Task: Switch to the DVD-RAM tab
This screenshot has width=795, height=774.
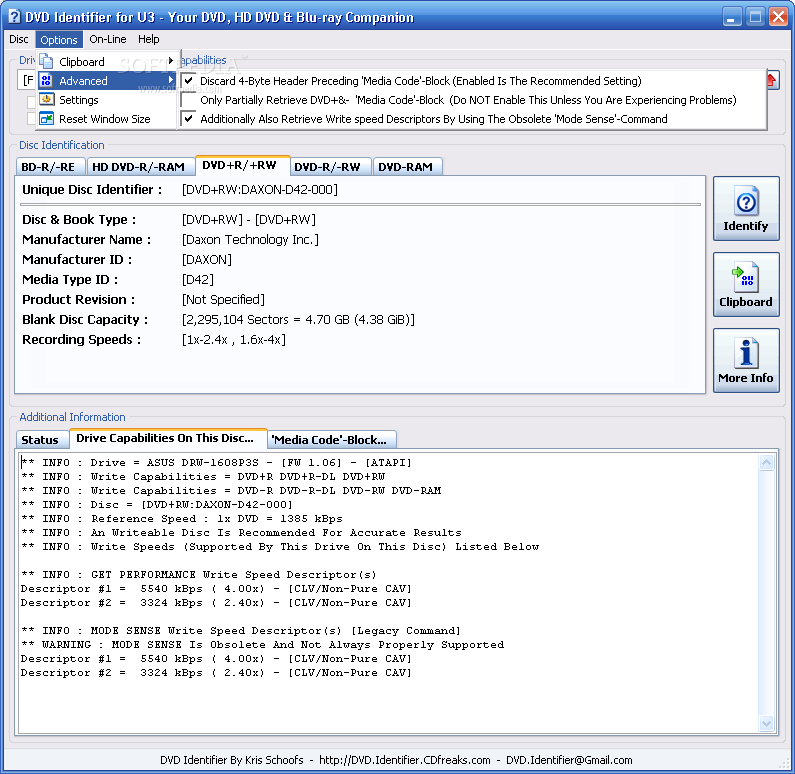Action: coord(406,167)
